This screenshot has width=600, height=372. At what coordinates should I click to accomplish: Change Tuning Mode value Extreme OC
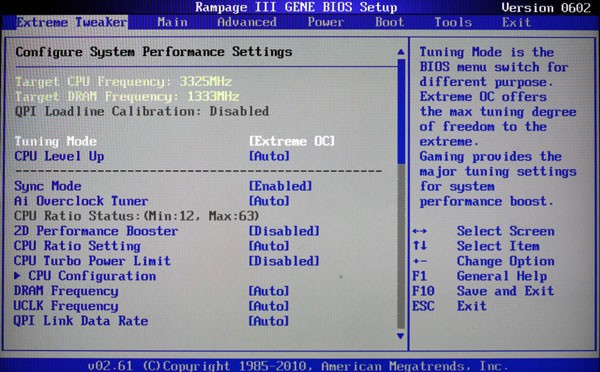click(292, 141)
